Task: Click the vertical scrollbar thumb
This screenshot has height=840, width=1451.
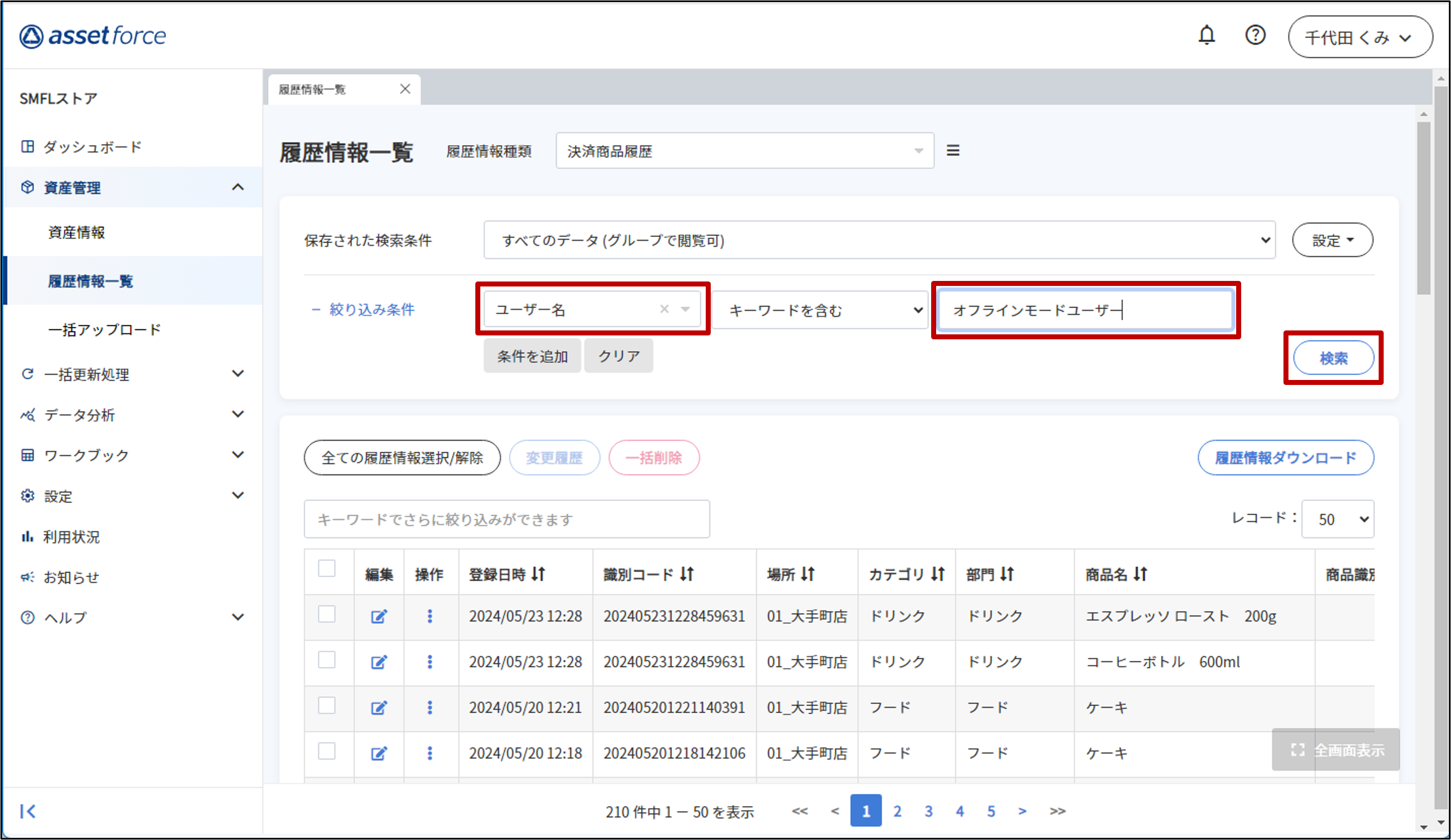Action: point(1423,207)
